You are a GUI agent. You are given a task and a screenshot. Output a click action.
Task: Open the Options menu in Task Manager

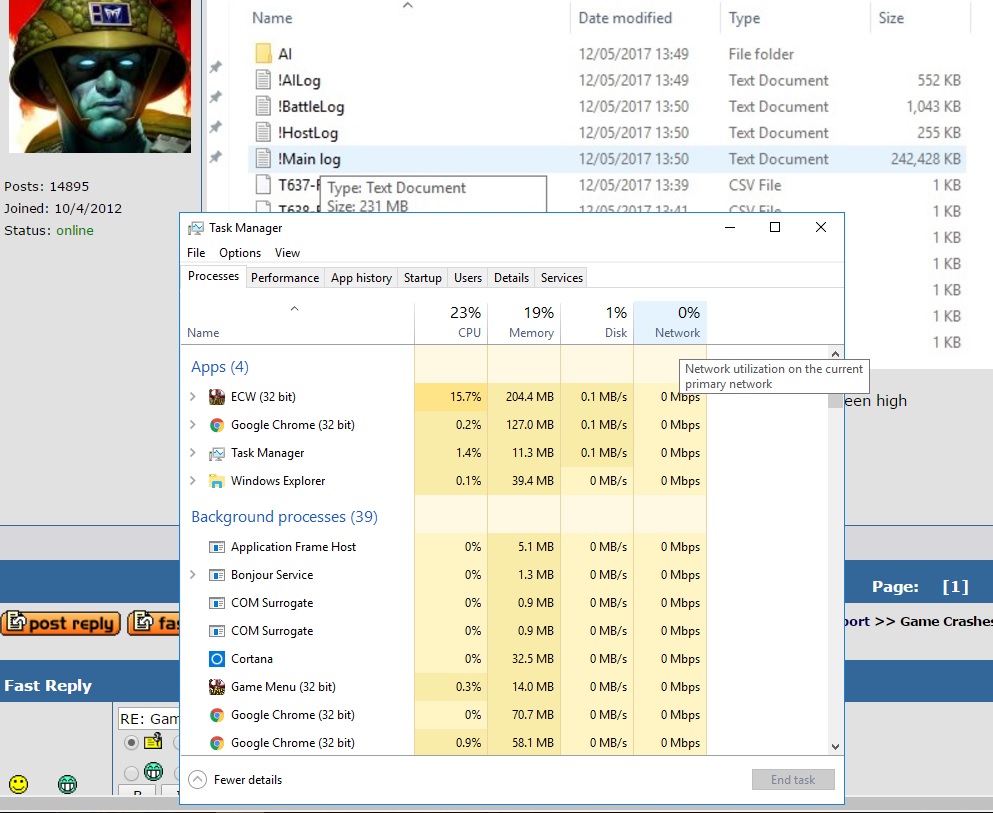240,253
